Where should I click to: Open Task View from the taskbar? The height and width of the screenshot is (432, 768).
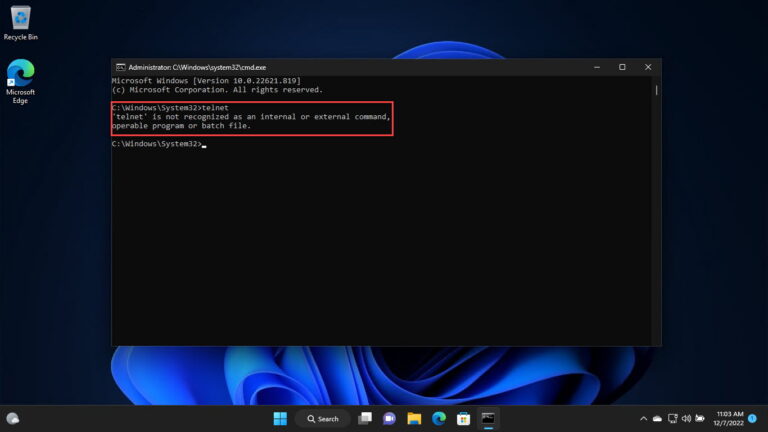coord(365,418)
